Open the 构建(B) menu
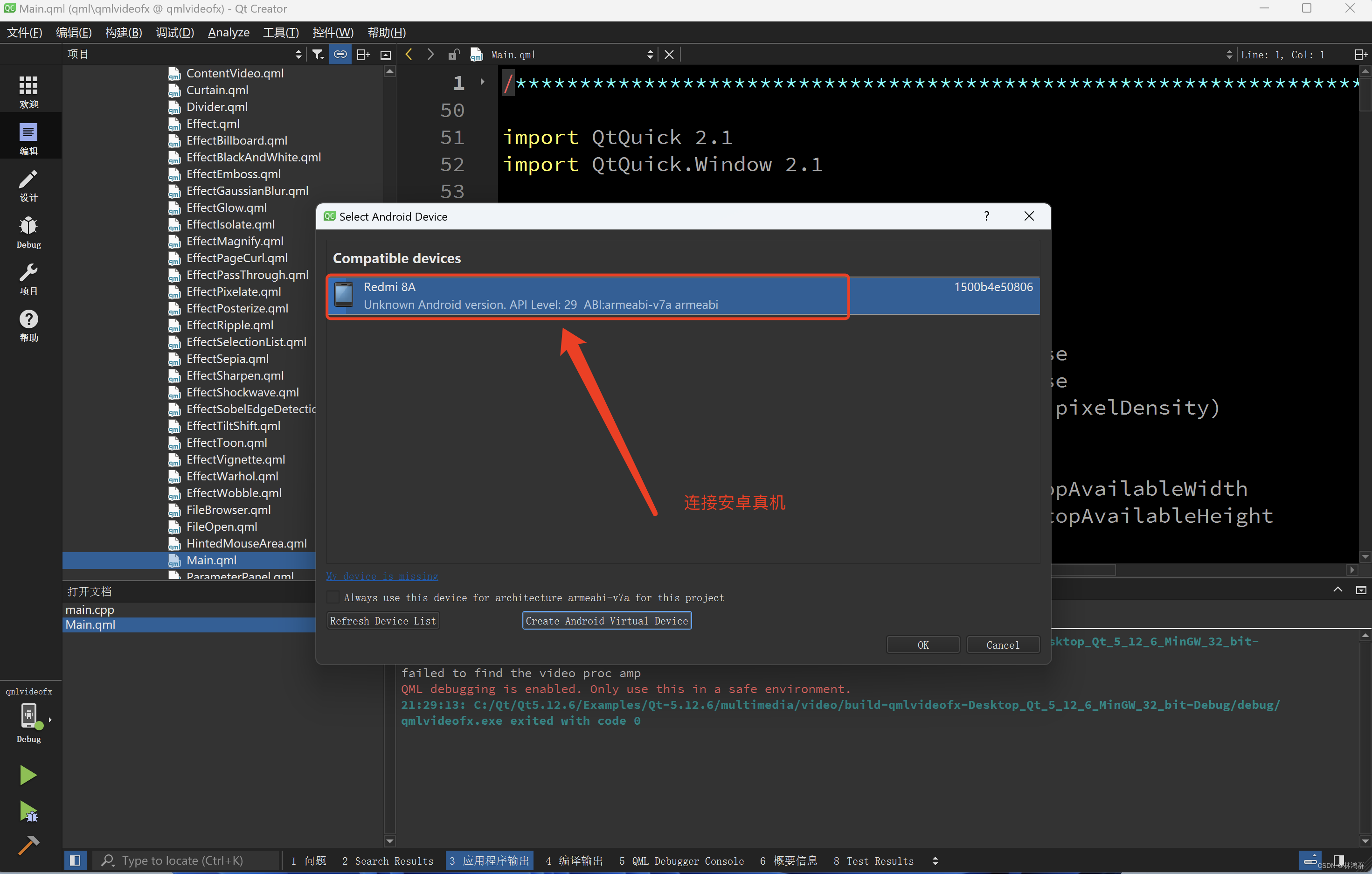 click(124, 33)
